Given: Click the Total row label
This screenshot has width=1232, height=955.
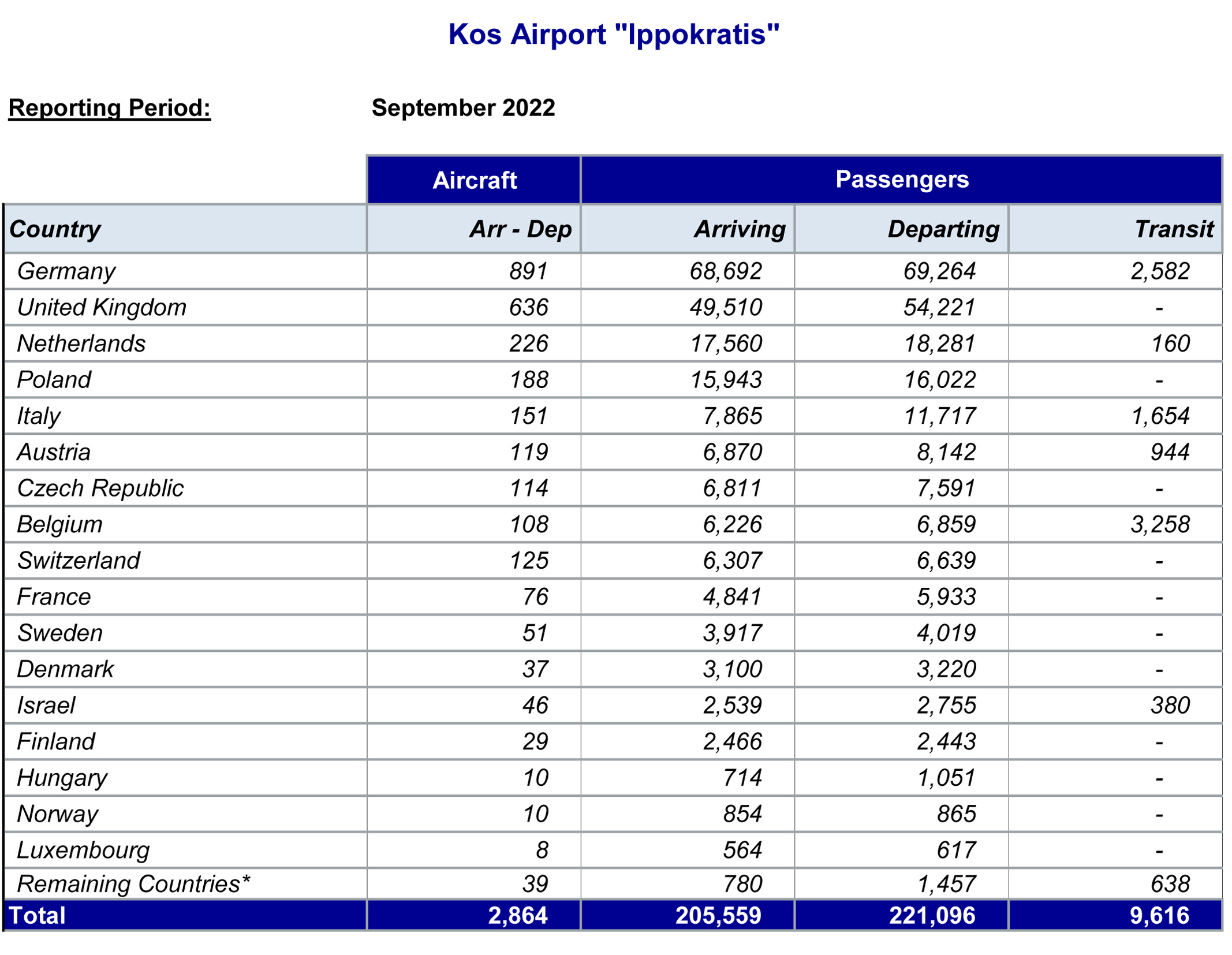Looking at the screenshot, I should click(x=37, y=916).
